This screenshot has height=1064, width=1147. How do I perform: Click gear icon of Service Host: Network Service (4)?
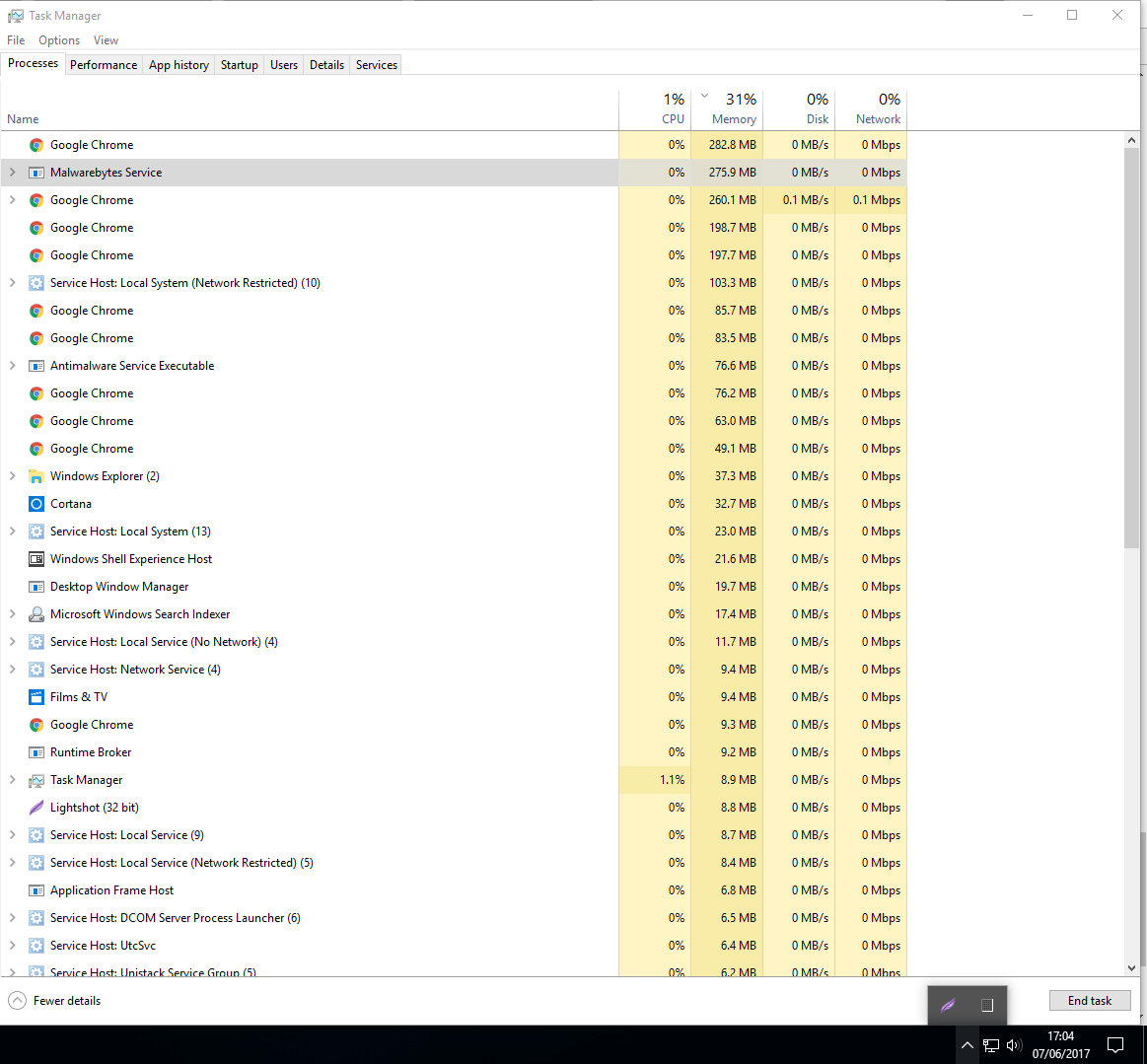point(36,670)
